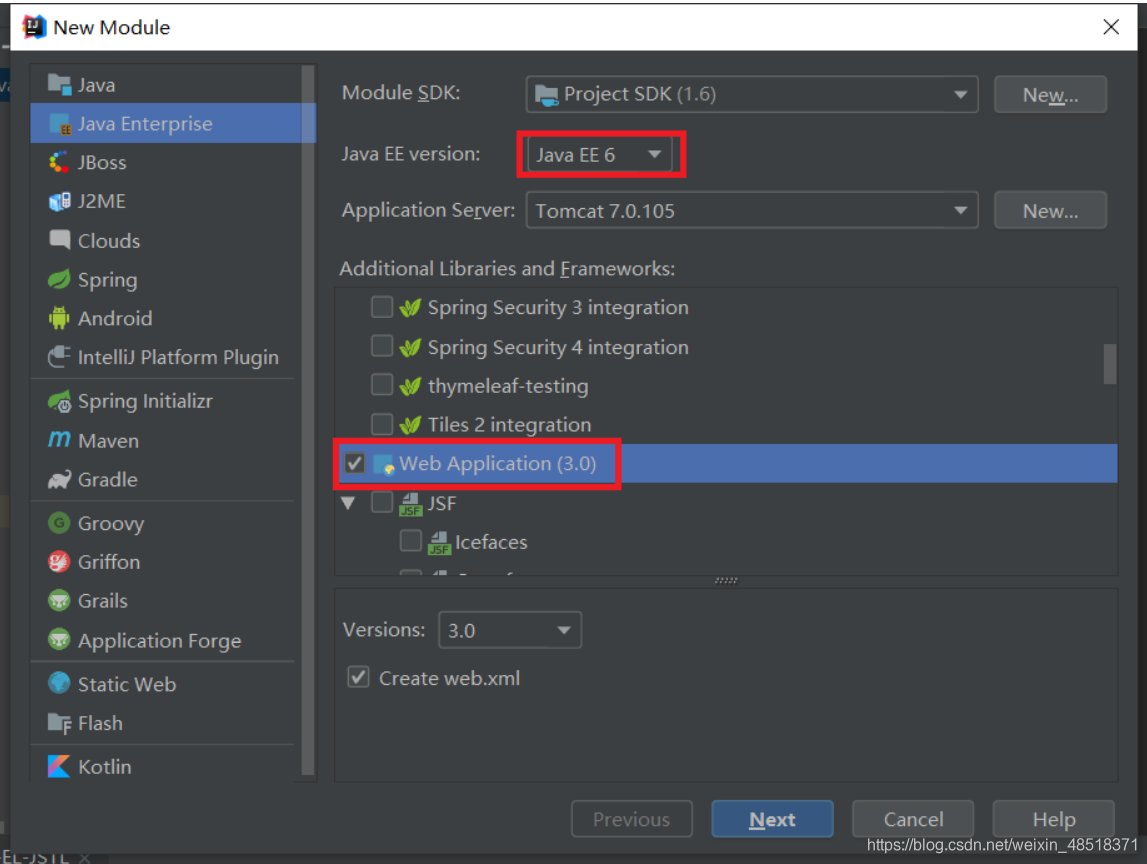Click the Spring Security 3 leaf icon

[x=410, y=307]
